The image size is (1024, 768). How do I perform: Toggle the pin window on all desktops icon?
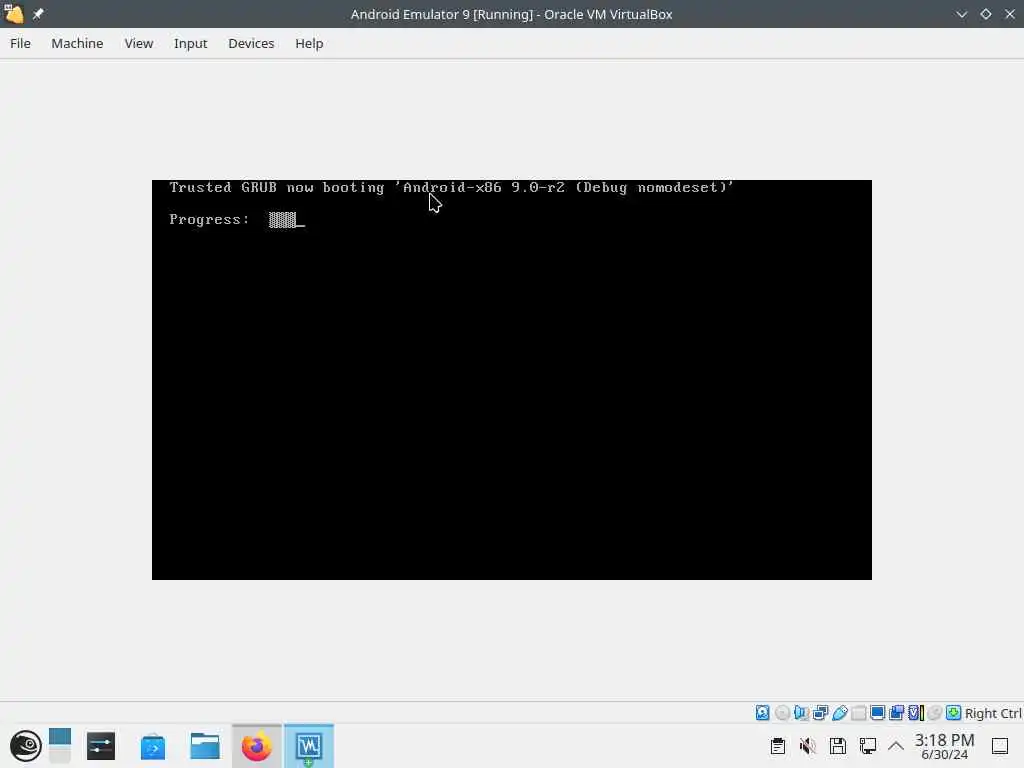(x=38, y=14)
